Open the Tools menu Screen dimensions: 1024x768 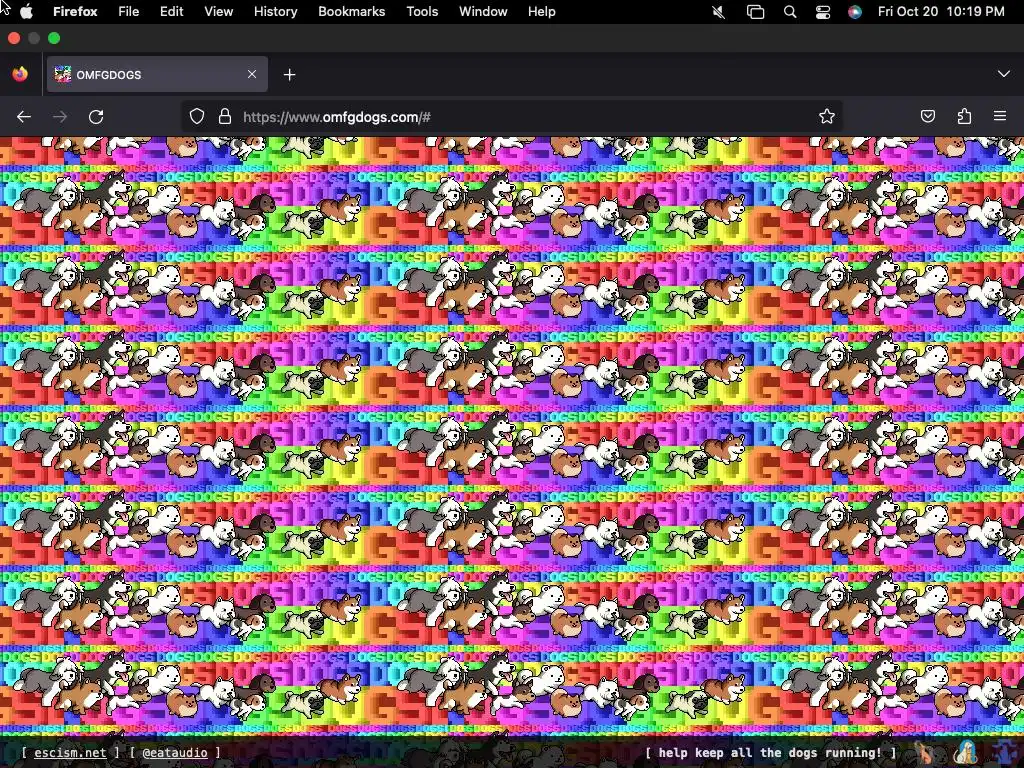click(x=422, y=12)
